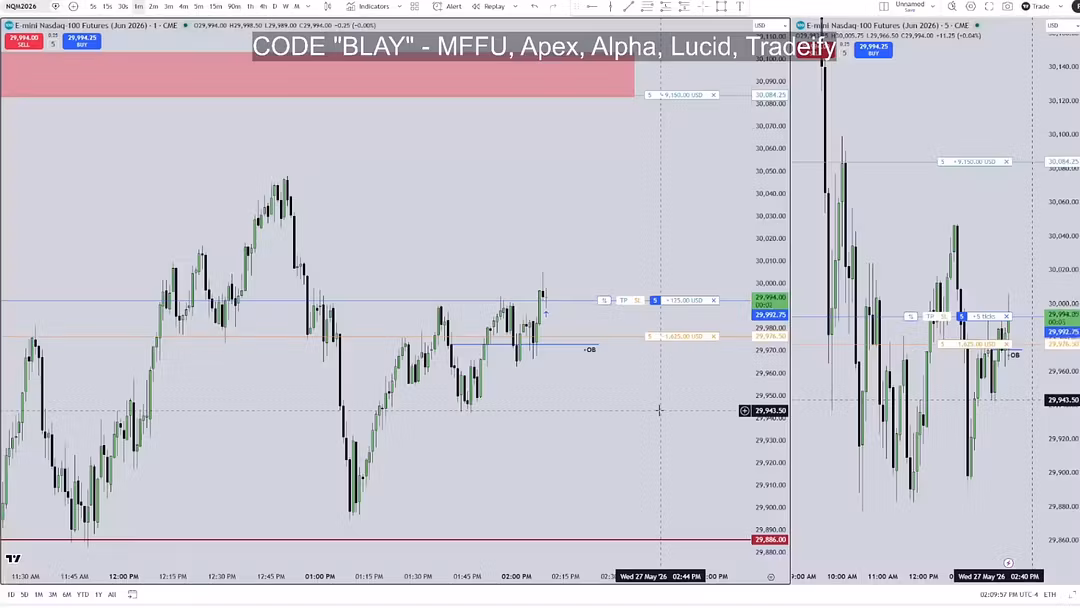Click the blue BUY button on left chart
1080x608 pixels.
pos(82,41)
